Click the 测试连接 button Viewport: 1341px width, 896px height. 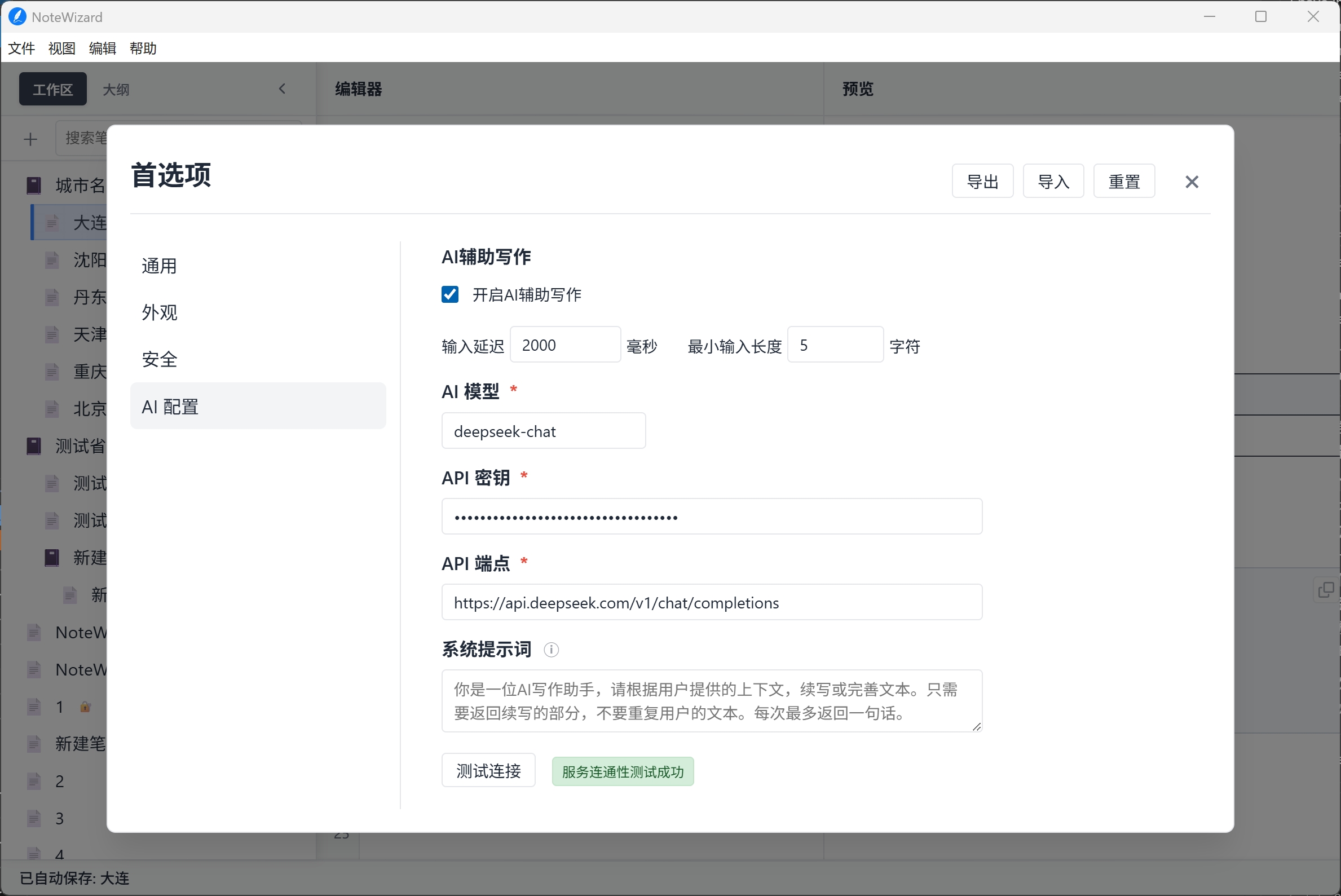pos(488,770)
